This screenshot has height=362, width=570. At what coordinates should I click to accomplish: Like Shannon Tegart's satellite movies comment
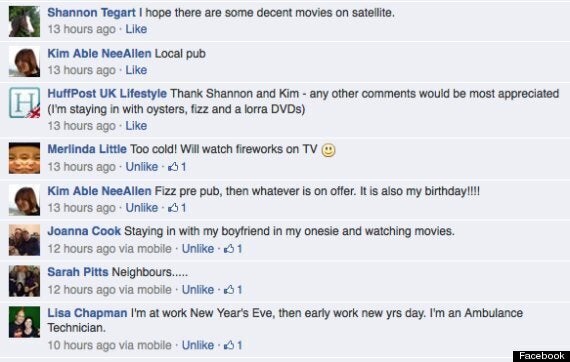pos(136,29)
